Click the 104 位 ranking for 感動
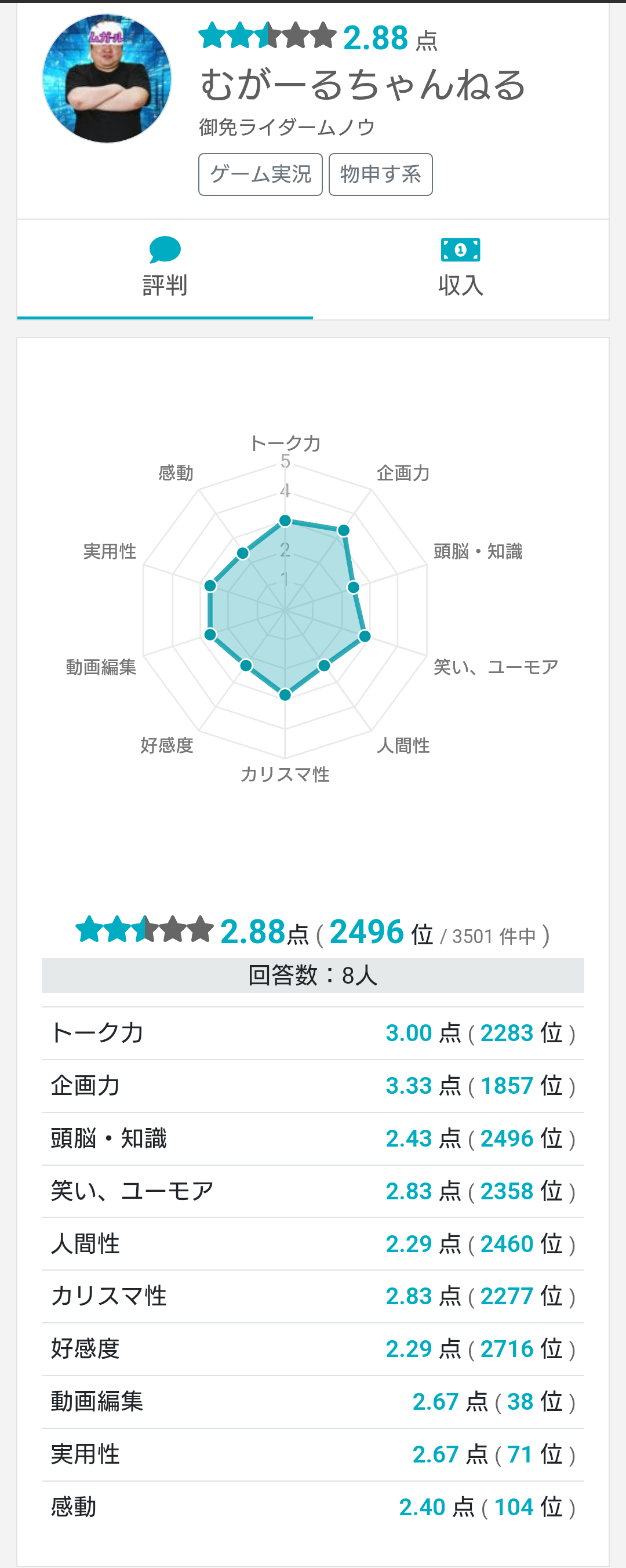 click(528, 1507)
